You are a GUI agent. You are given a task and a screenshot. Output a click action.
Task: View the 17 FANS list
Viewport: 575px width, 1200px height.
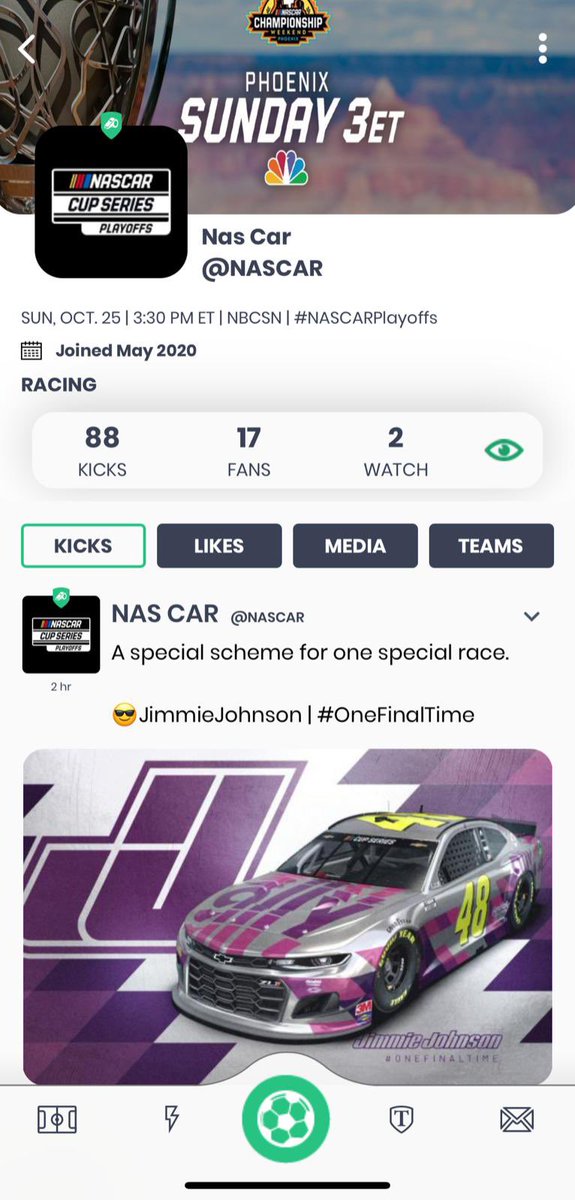pyautogui.click(x=248, y=451)
